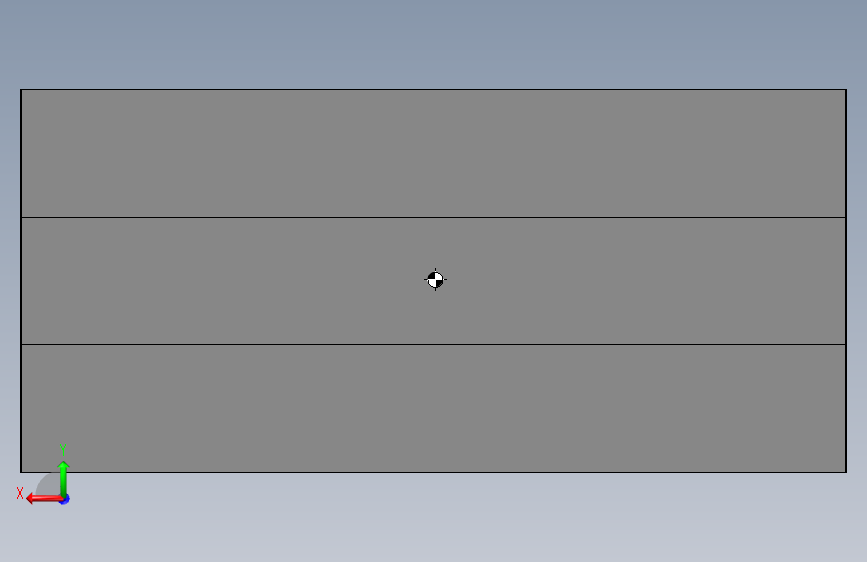Select the bottom face band of the model
This screenshot has height=562, width=867.
tap(434, 408)
